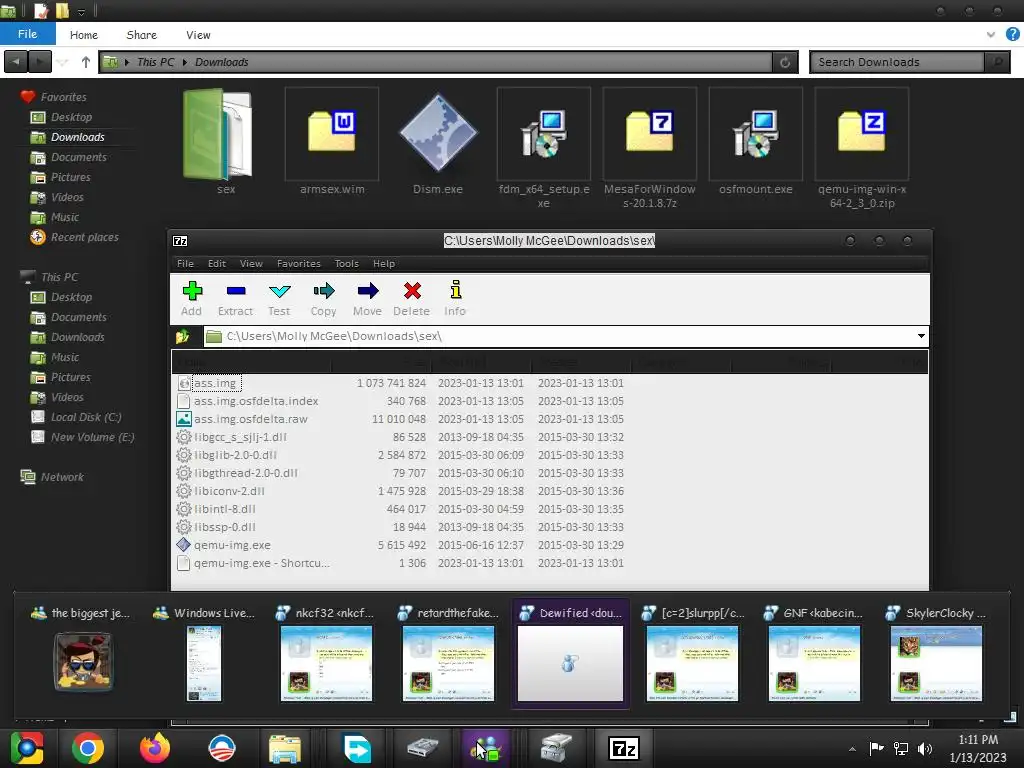Switch to the Explorer Home ribbon tab
Screen dimensions: 1024x768
click(84, 35)
